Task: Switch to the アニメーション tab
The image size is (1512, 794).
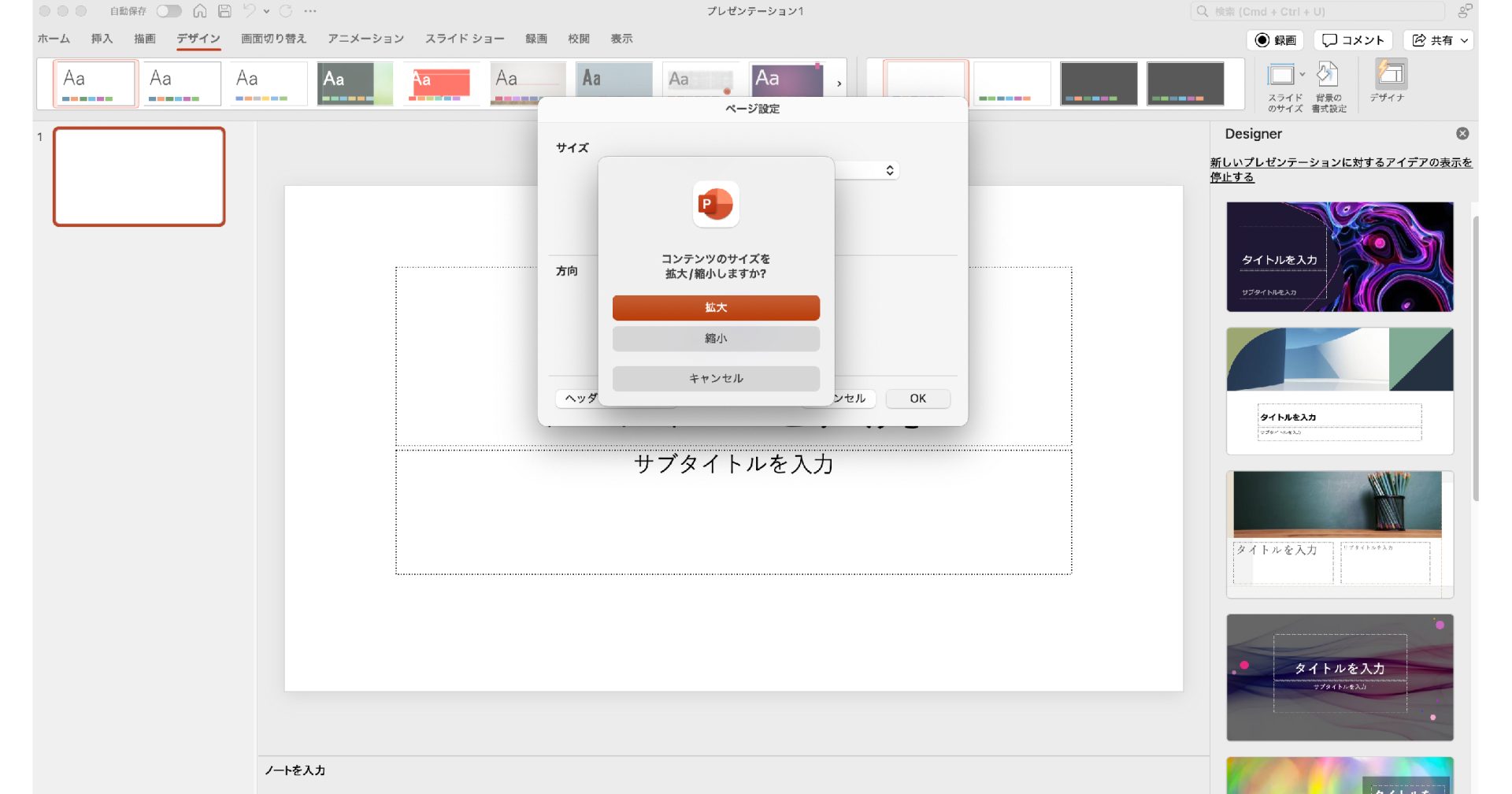Action: point(365,39)
